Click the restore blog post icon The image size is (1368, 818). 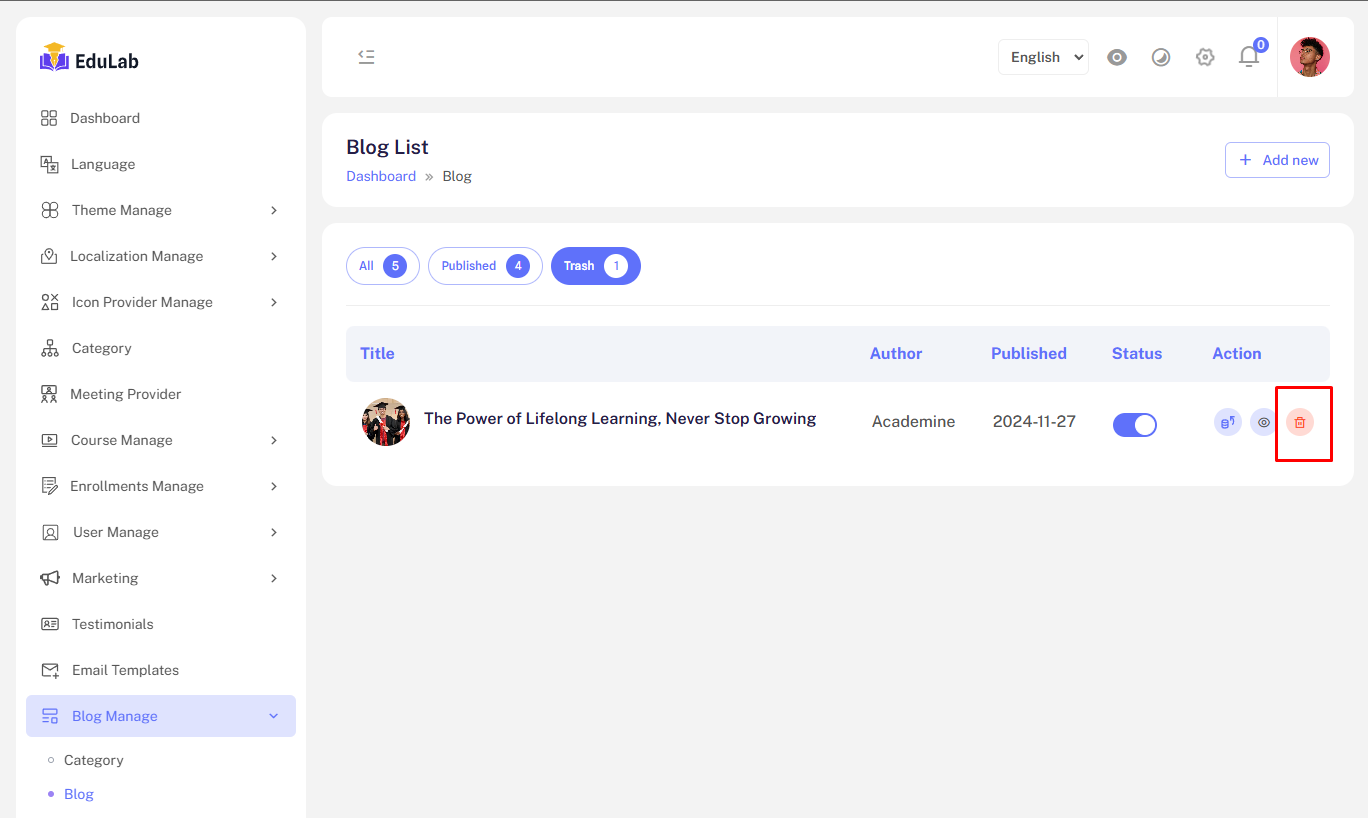[1227, 422]
